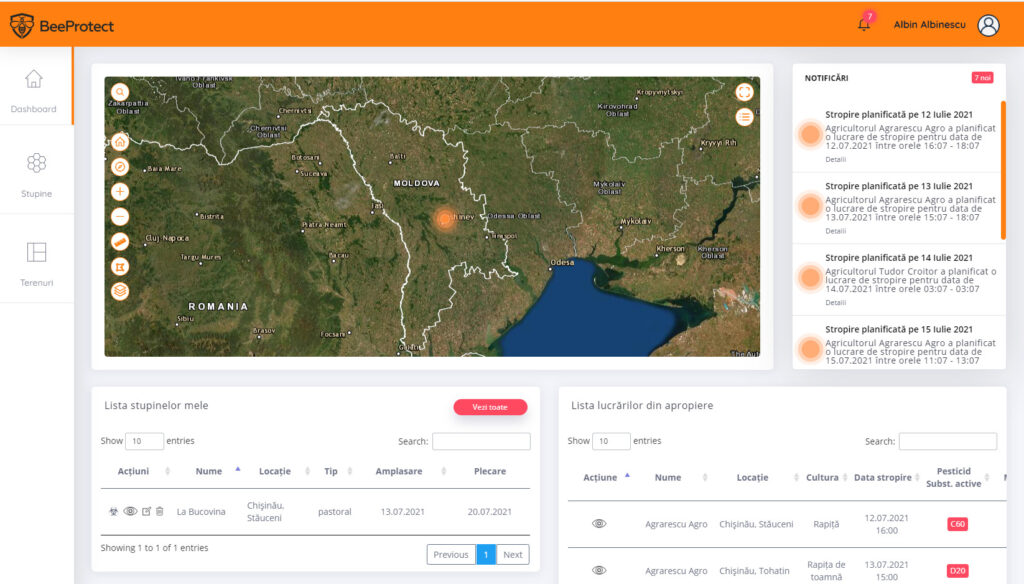Switch the map to fullscreen

(744, 92)
